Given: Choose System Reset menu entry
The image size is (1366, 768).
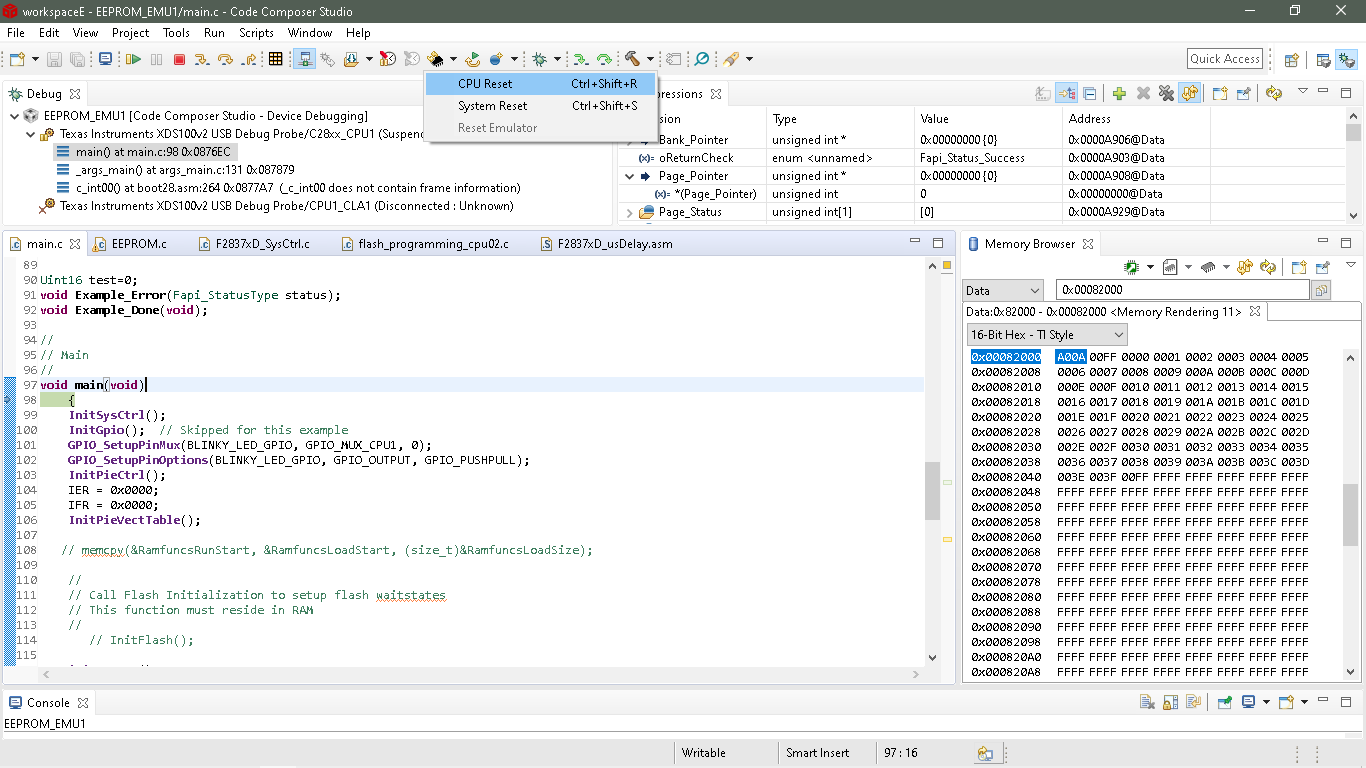Looking at the screenshot, I should [492, 106].
